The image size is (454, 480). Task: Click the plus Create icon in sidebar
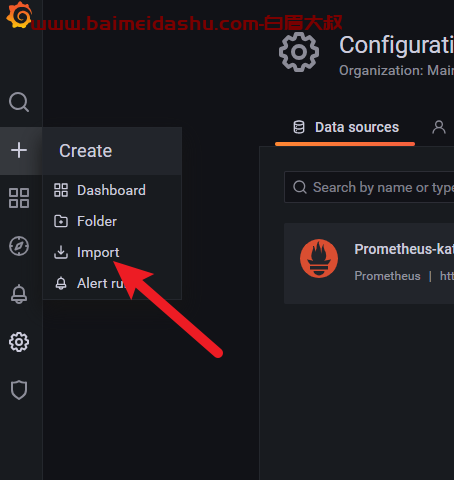19,150
